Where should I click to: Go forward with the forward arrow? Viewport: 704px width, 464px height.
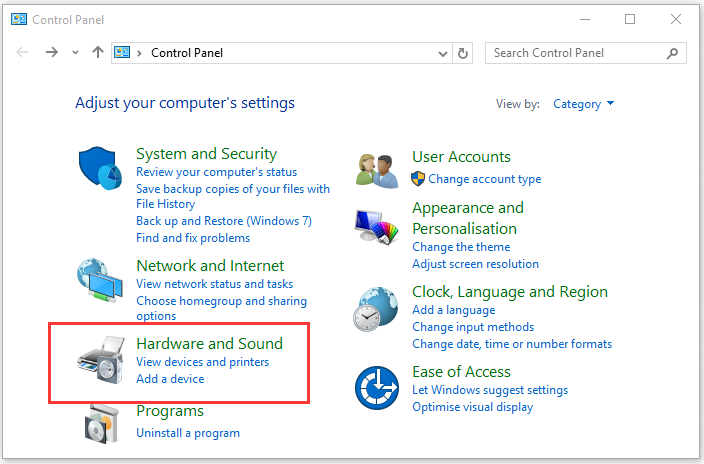click(52, 53)
